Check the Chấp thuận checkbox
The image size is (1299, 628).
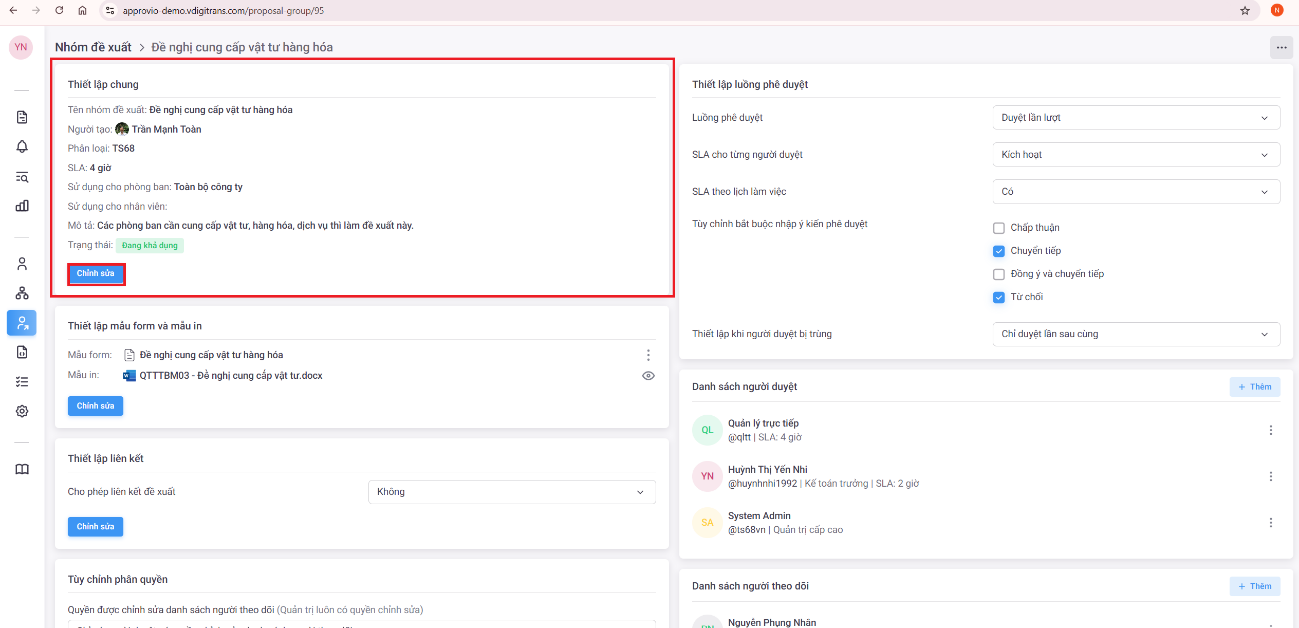point(999,228)
